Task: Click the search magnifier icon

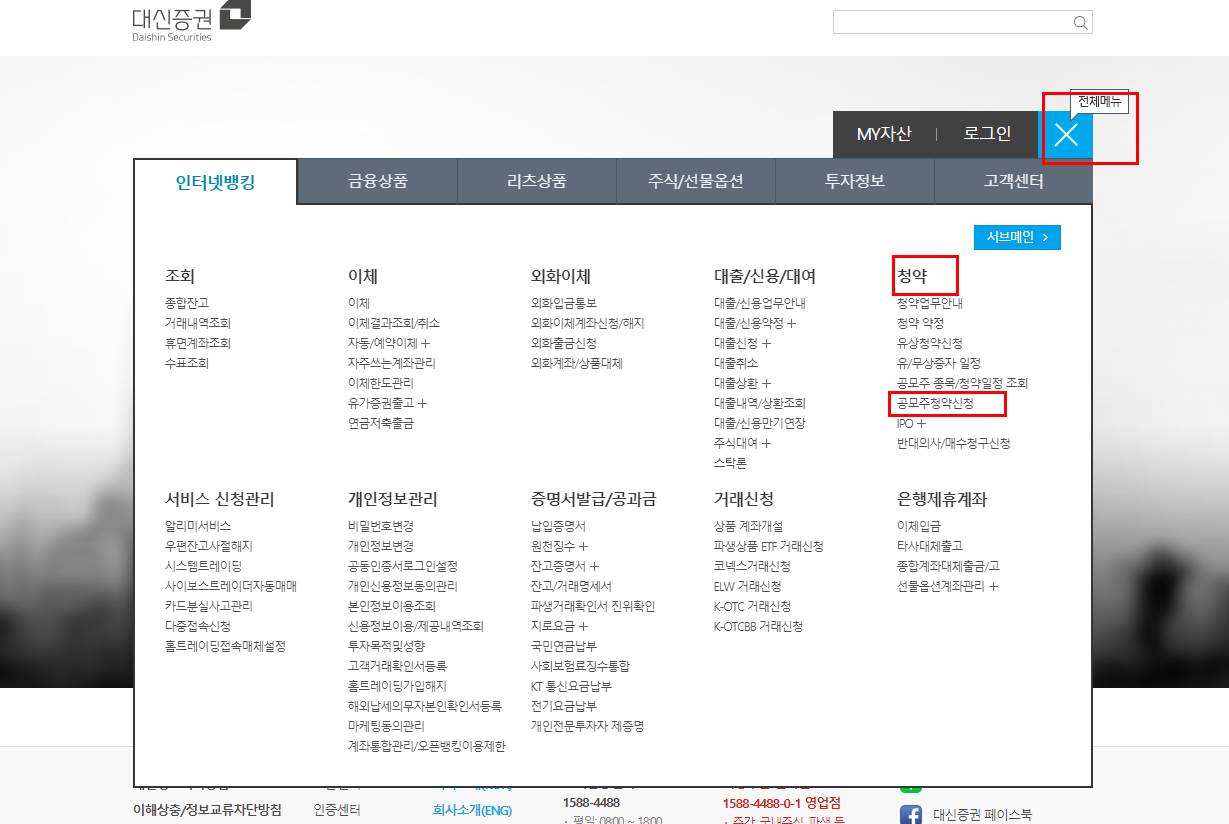Action: click(1078, 21)
